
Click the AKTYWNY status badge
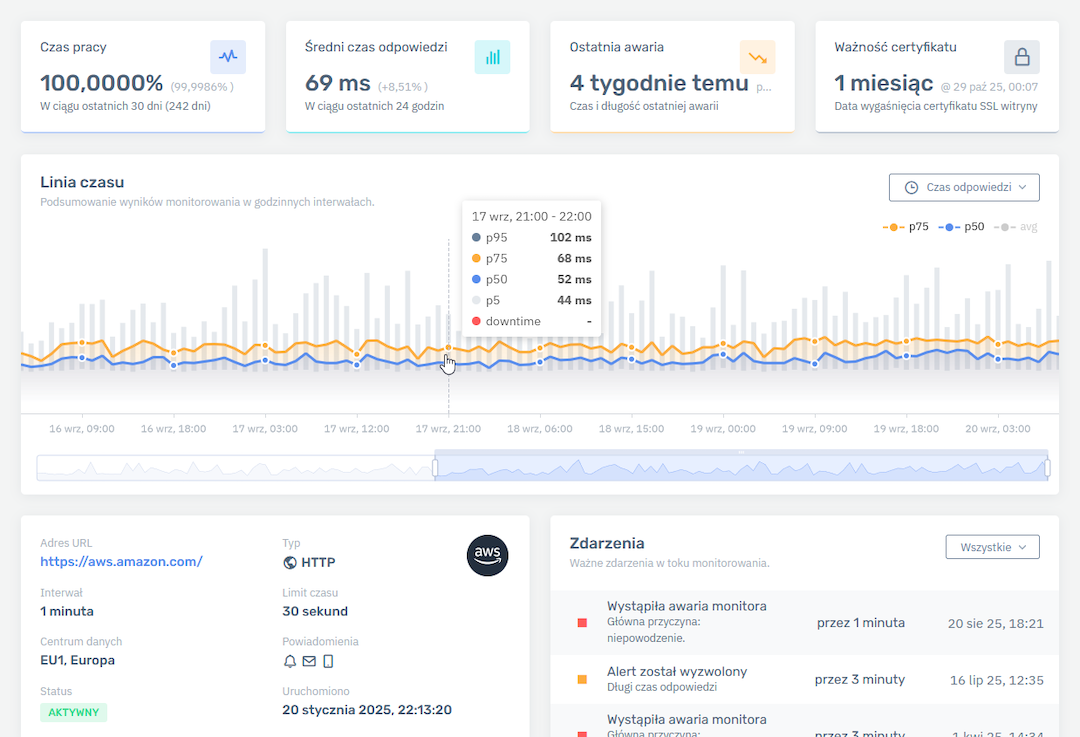point(73,712)
